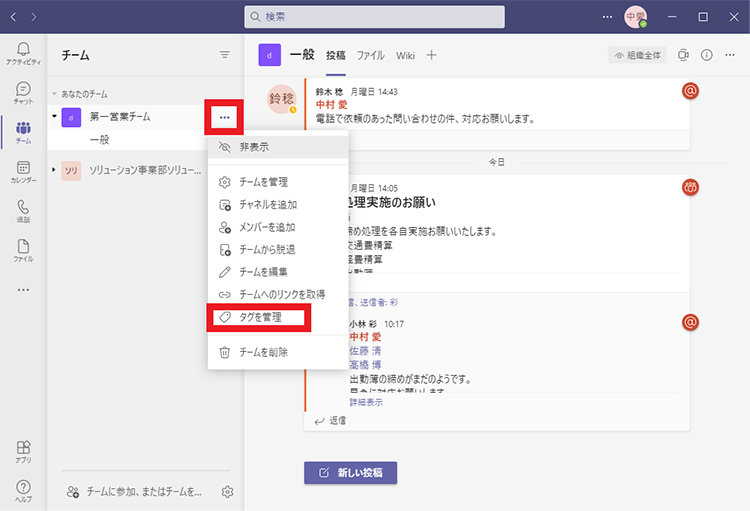Select the Teams icon in left rail

(23, 132)
